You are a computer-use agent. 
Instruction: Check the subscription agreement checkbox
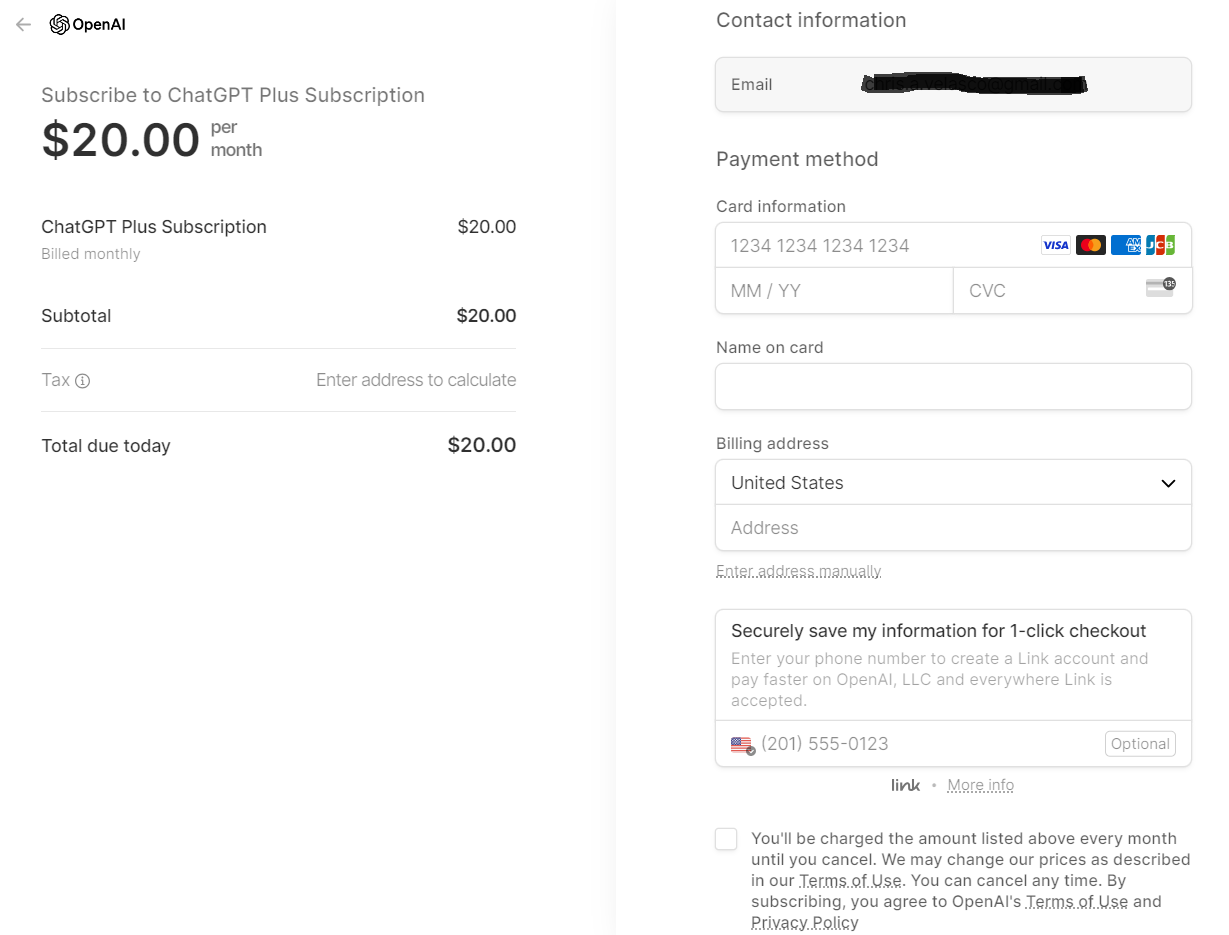pos(726,839)
